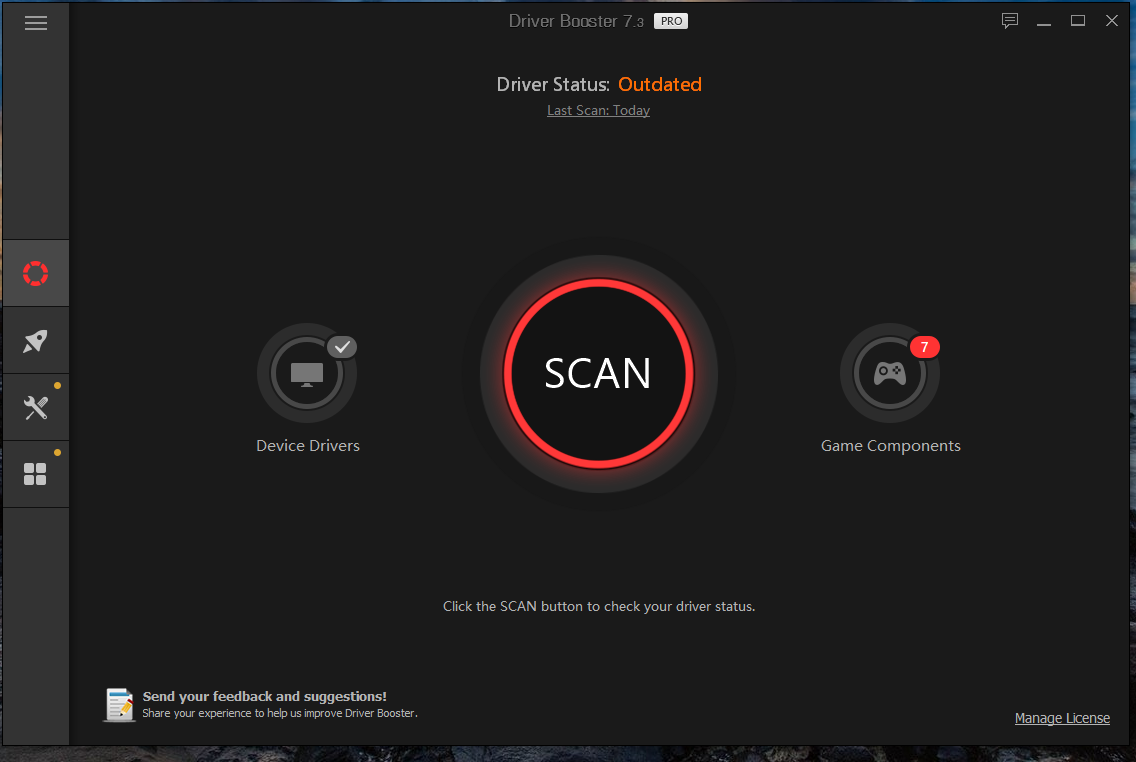Click the checkmark badge on Device Drivers
1136x762 pixels.
[x=342, y=347]
